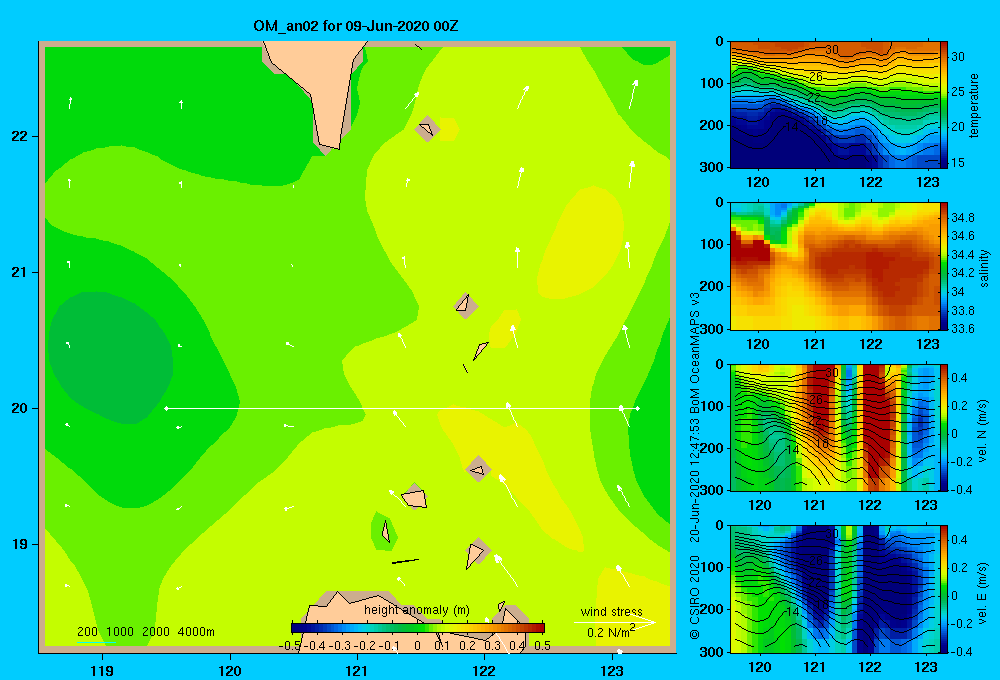Click the main map latitude label 20

[21, 408]
